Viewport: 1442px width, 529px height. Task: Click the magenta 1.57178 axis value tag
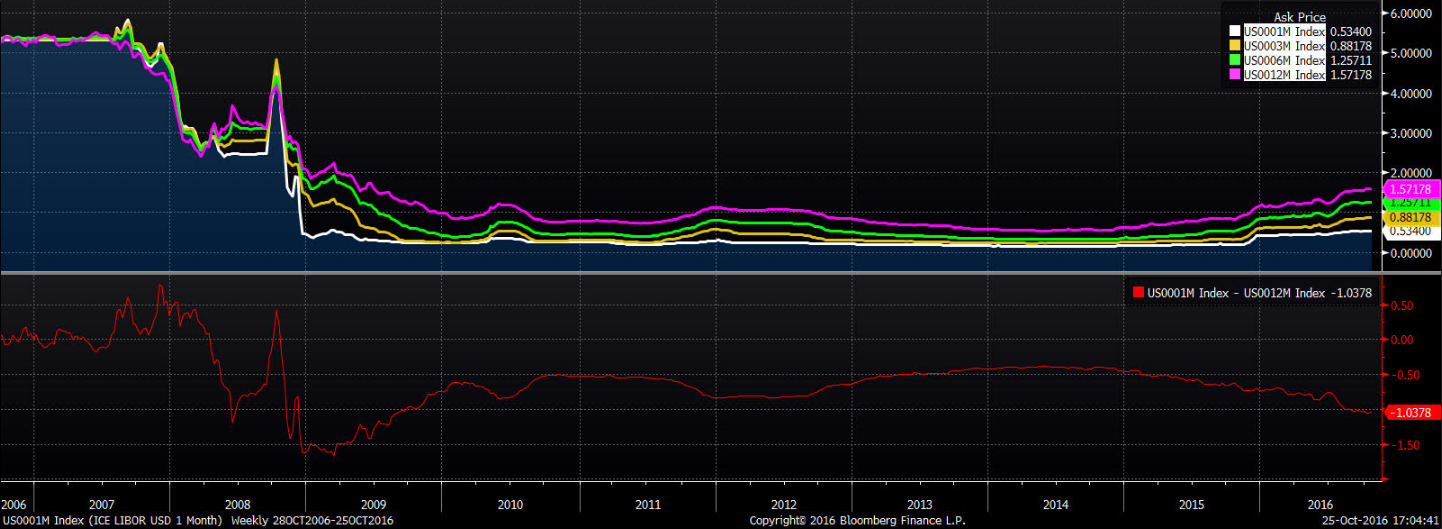[1409, 189]
